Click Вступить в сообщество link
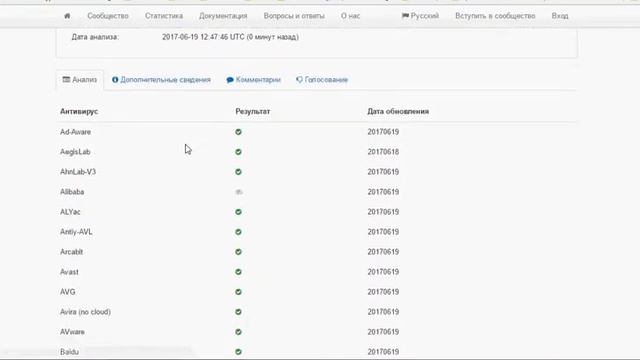This screenshot has height=360, width=640. tap(495, 16)
